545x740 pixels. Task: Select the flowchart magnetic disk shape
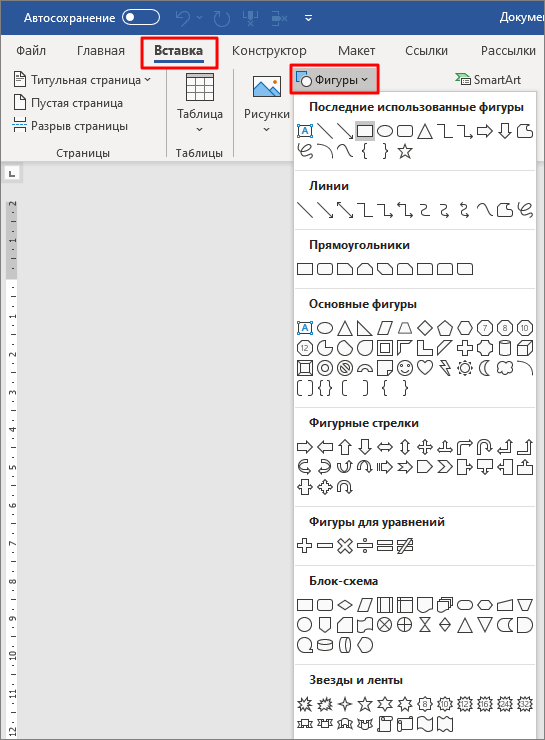tap(325, 645)
